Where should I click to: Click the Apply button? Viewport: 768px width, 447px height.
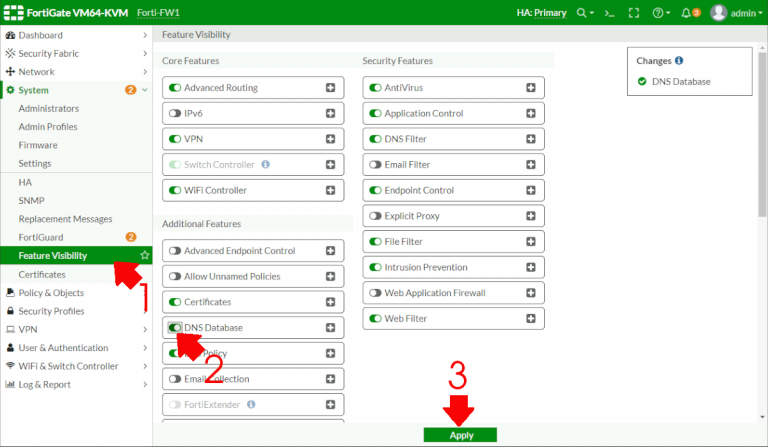460,435
